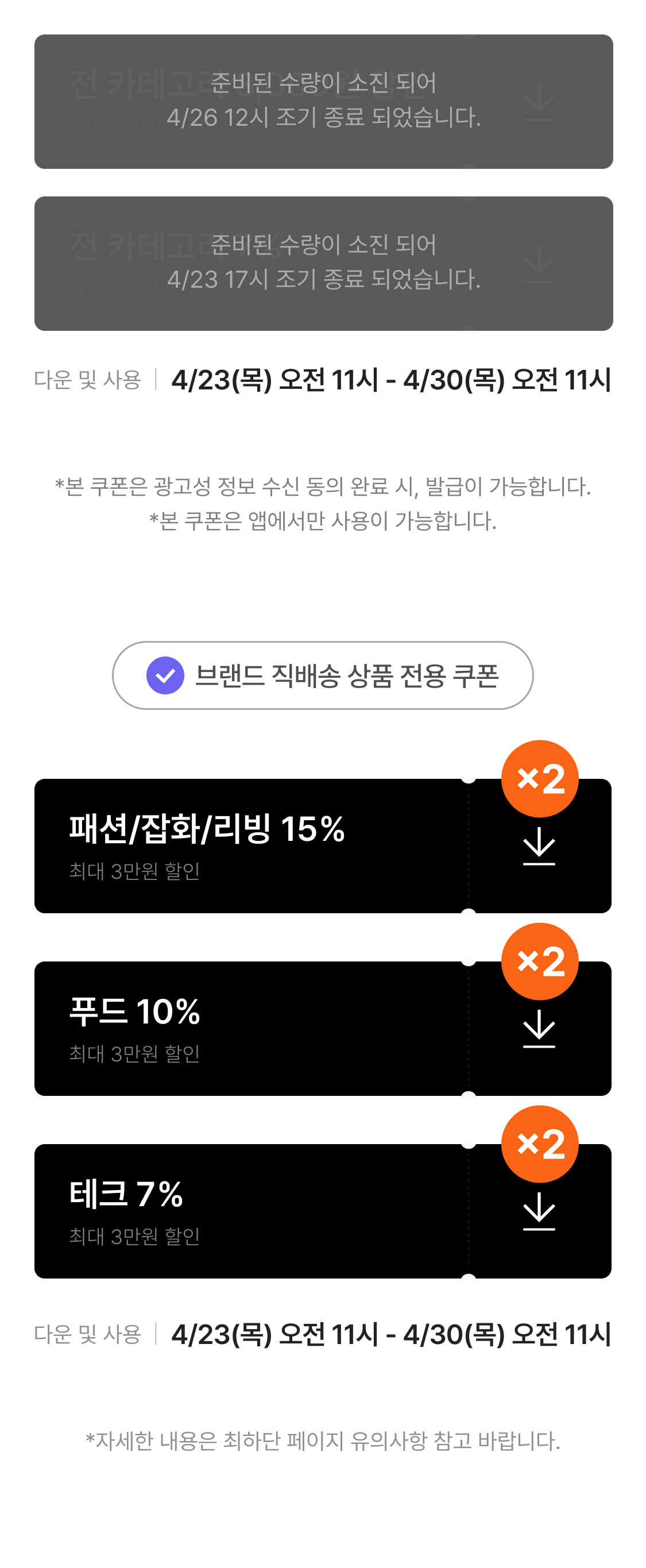The width and height of the screenshot is (646, 1568).
Task: Click the 4/23 17시 조기 종료 message
Action: [324, 279]
